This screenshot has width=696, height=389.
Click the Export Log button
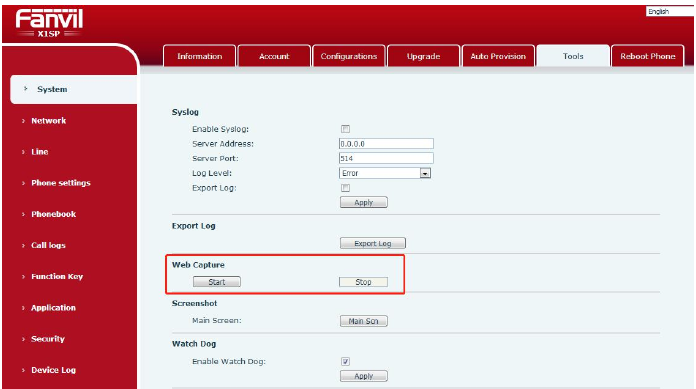click(x=373, y=243)
